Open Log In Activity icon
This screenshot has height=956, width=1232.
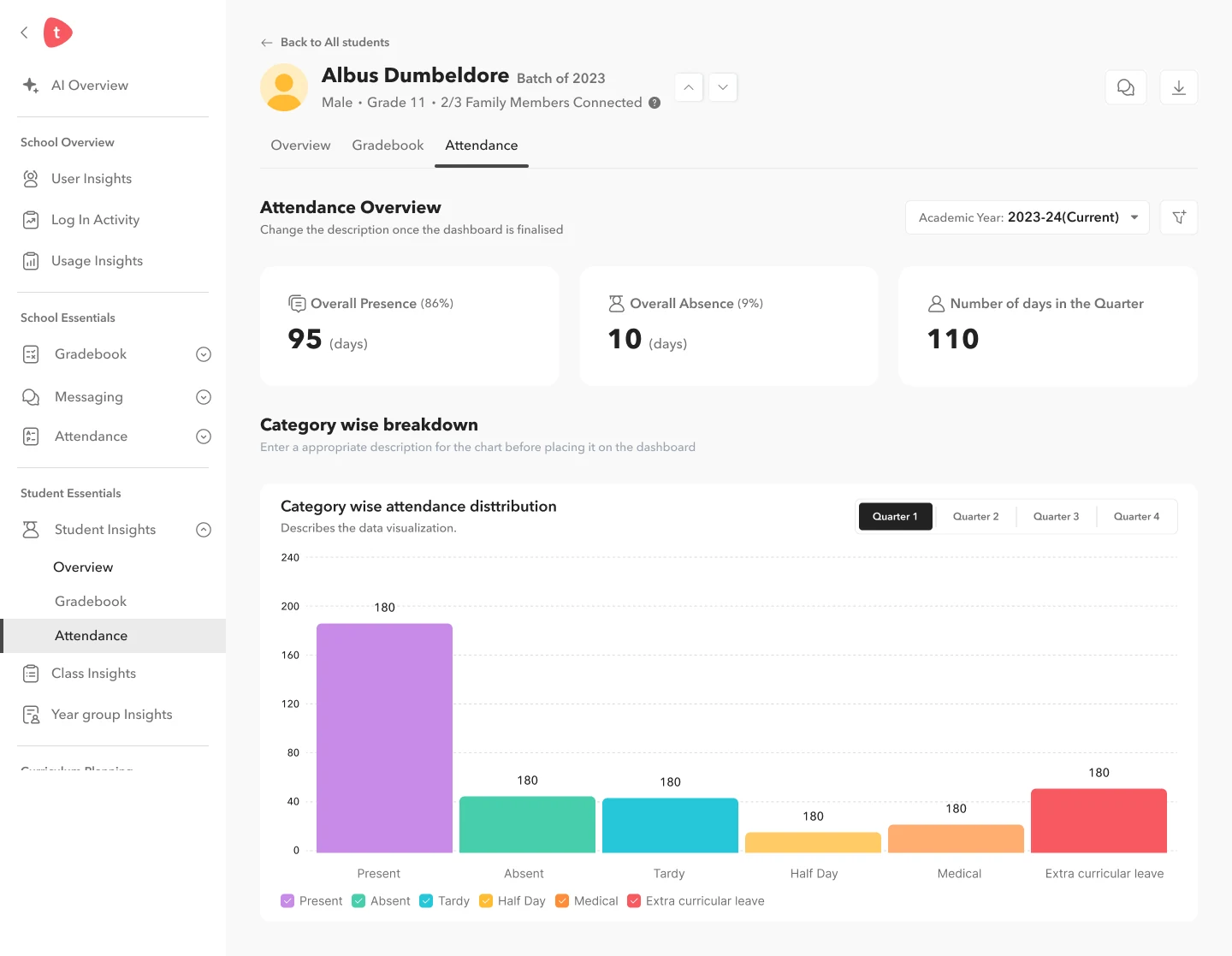pyautogui.click(x=31, y=220)
